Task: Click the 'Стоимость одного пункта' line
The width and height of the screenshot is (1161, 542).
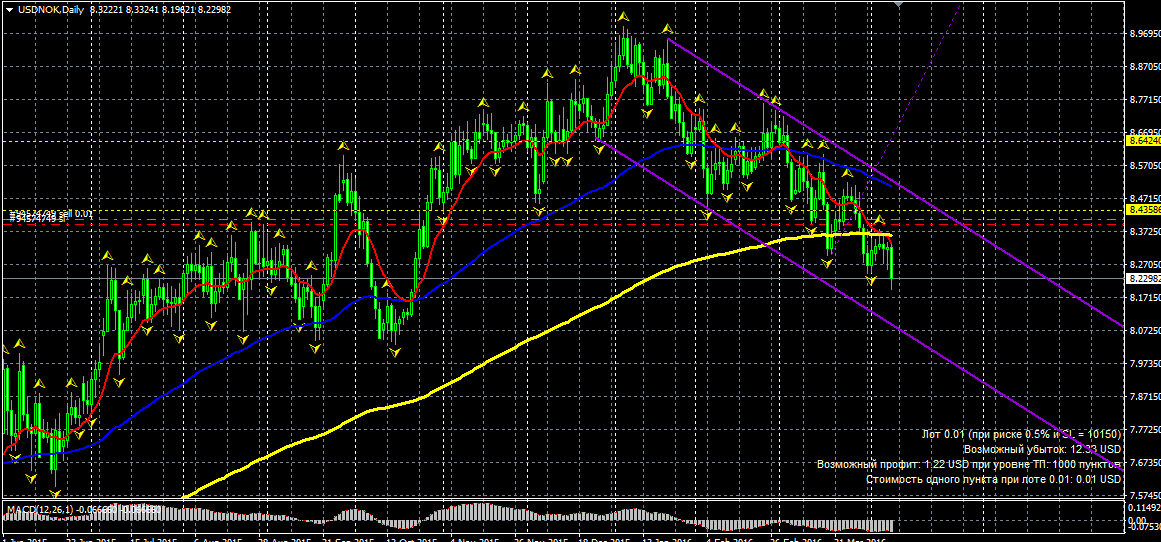Action: coord(994,479)
